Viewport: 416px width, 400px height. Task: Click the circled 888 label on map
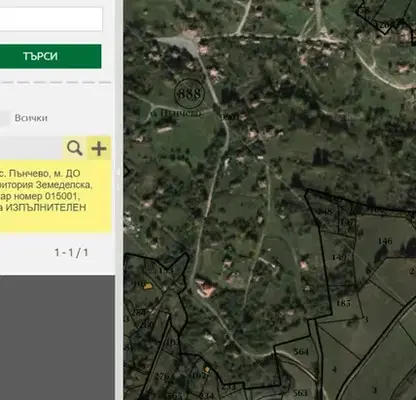(189, 94)
